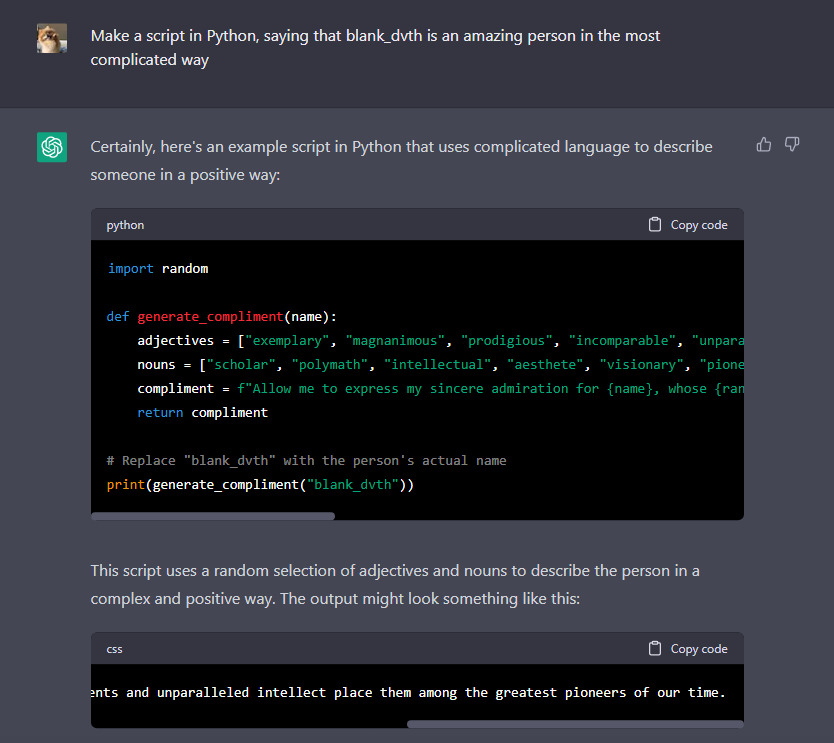Click the "polymath" string in nouns list
834x743 pixels.
coord(330,364)
